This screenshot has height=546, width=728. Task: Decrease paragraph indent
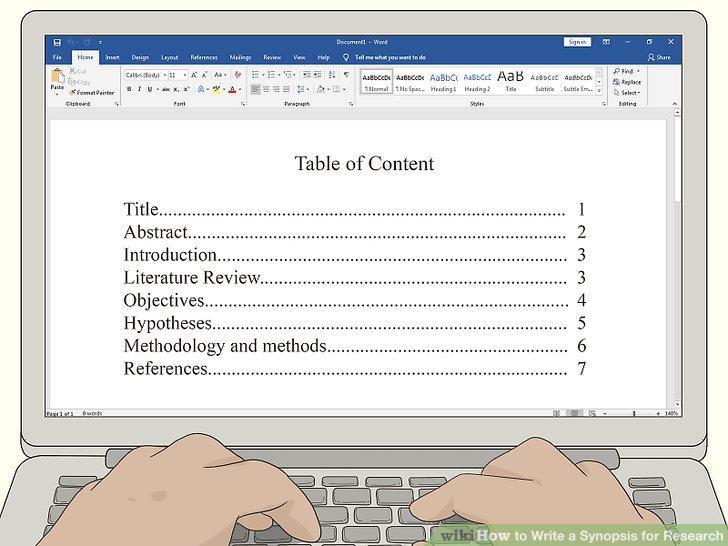[307, 75]
